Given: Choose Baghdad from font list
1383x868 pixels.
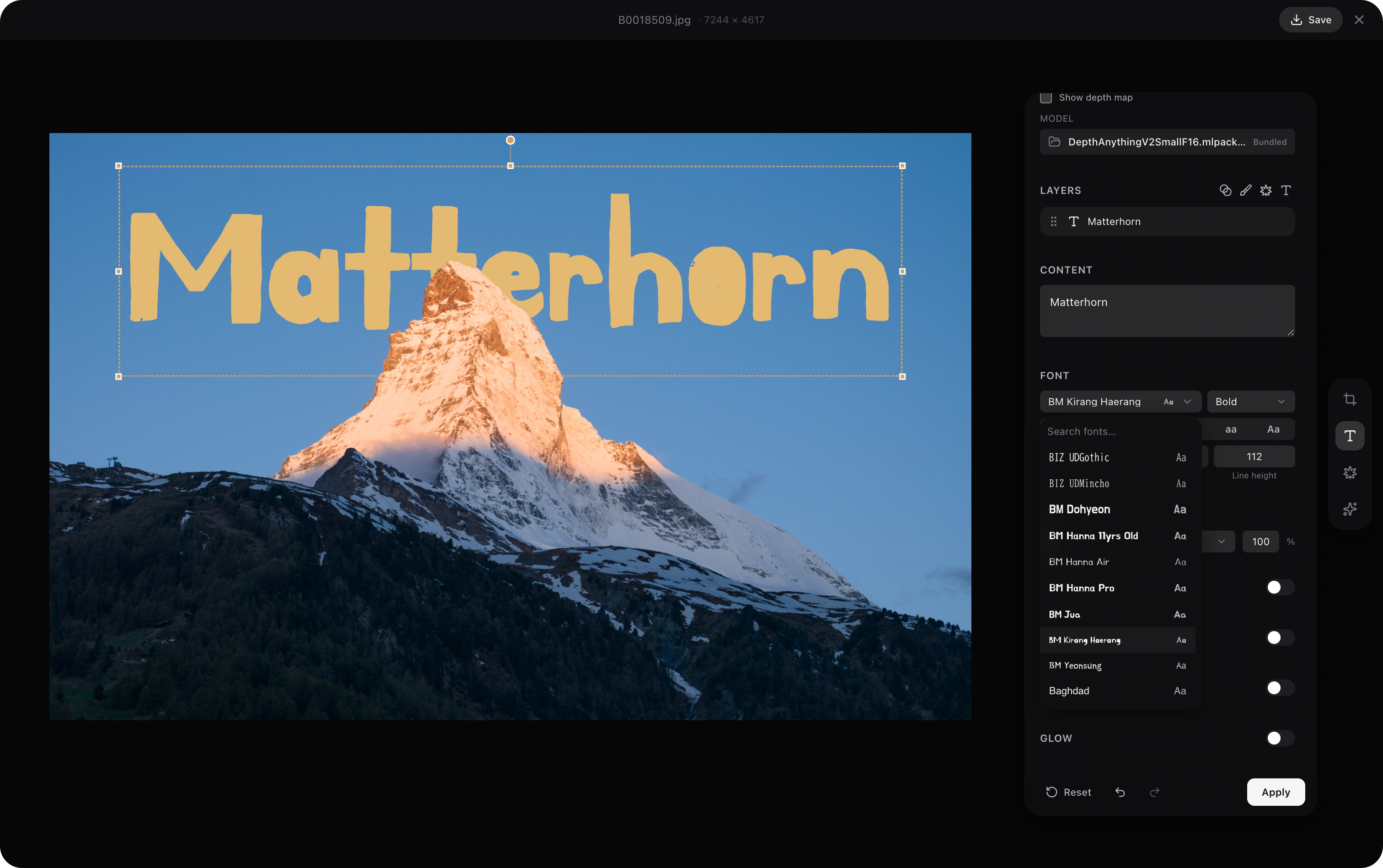Looking at the screenshot, I should click(x=1117, y=691).
